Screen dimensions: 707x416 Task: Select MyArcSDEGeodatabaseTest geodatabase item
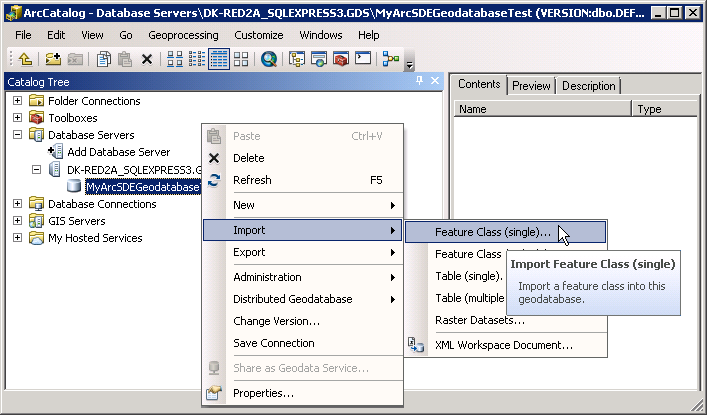pyautogui.click(x=143, y=187)
